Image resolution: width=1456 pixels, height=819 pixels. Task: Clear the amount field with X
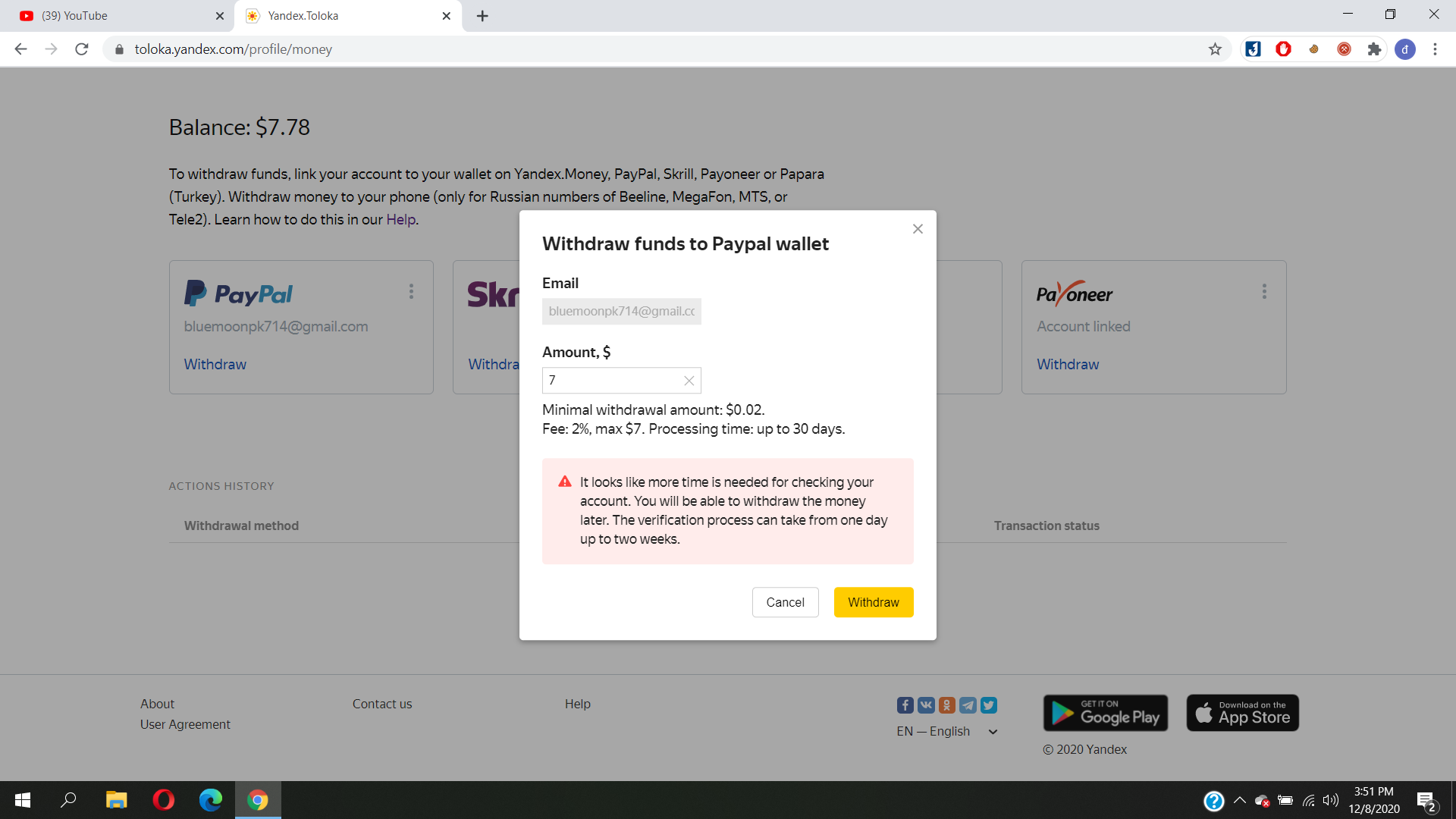(689, 381)
